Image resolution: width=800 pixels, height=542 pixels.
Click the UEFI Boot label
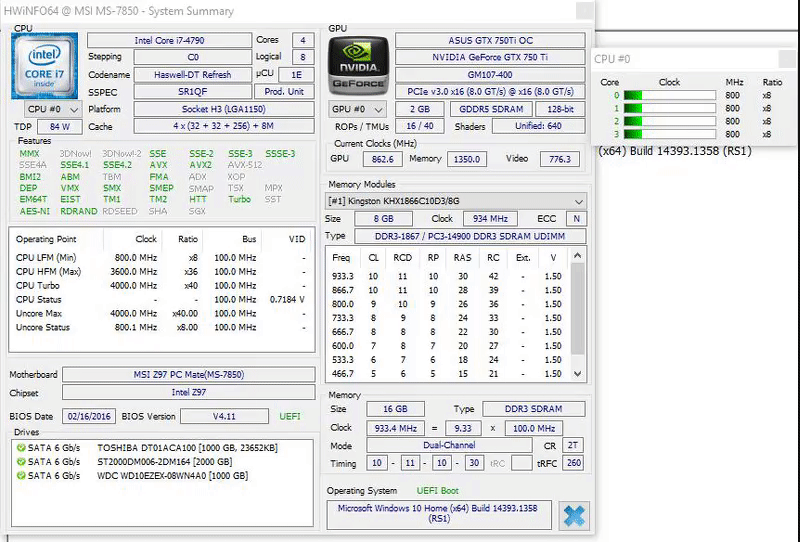tap(438, 490)
